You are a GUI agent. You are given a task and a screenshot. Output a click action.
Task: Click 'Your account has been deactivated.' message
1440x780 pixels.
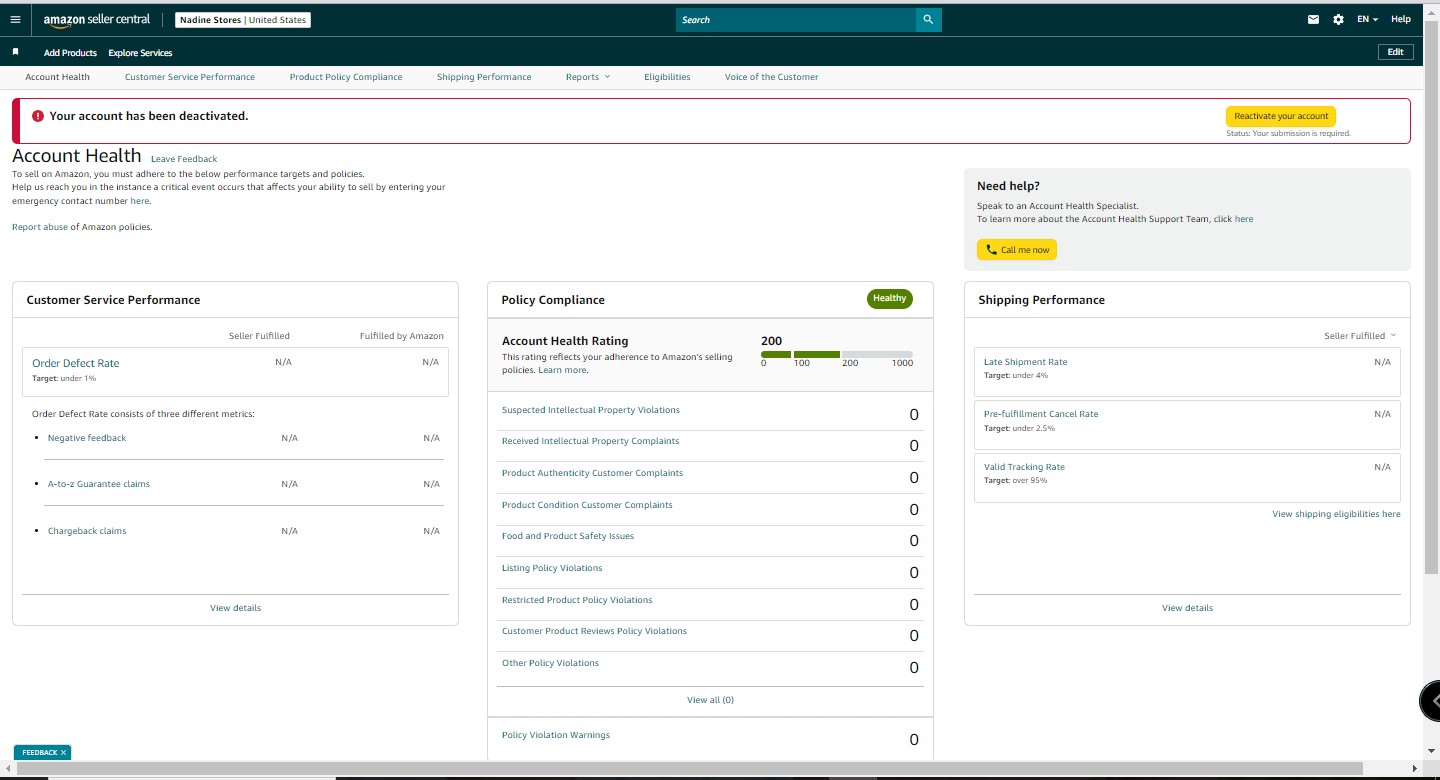tap(149, 116)
